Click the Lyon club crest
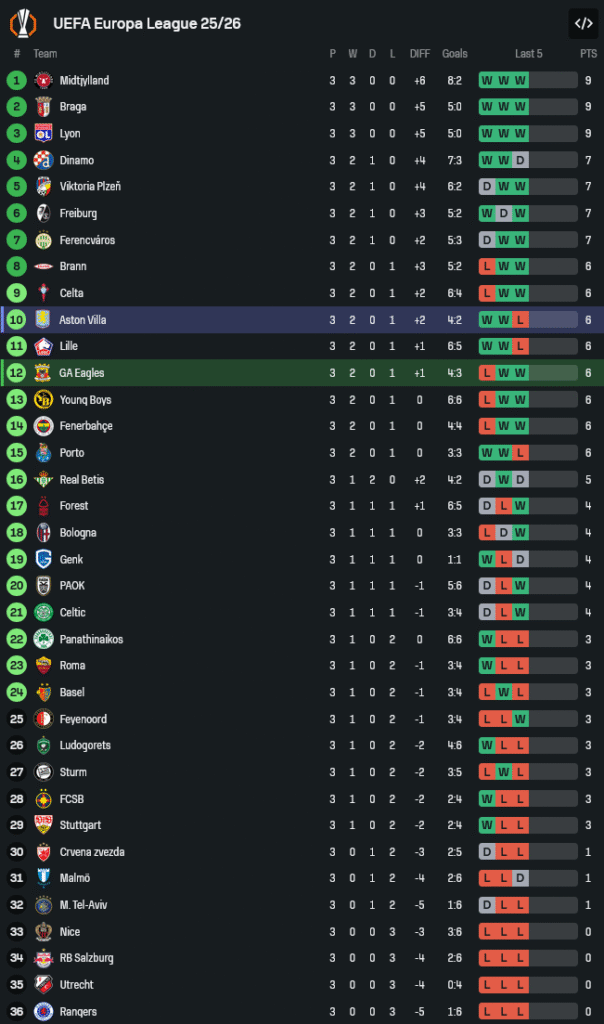604x1024 pixels. 43,133
